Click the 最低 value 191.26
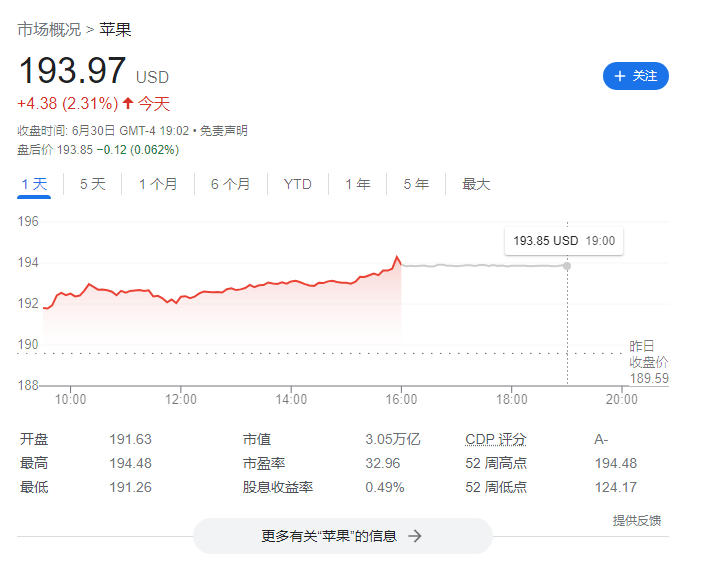Screen dimensions: 707x570 pyautogui.click(x=130, y=487)
